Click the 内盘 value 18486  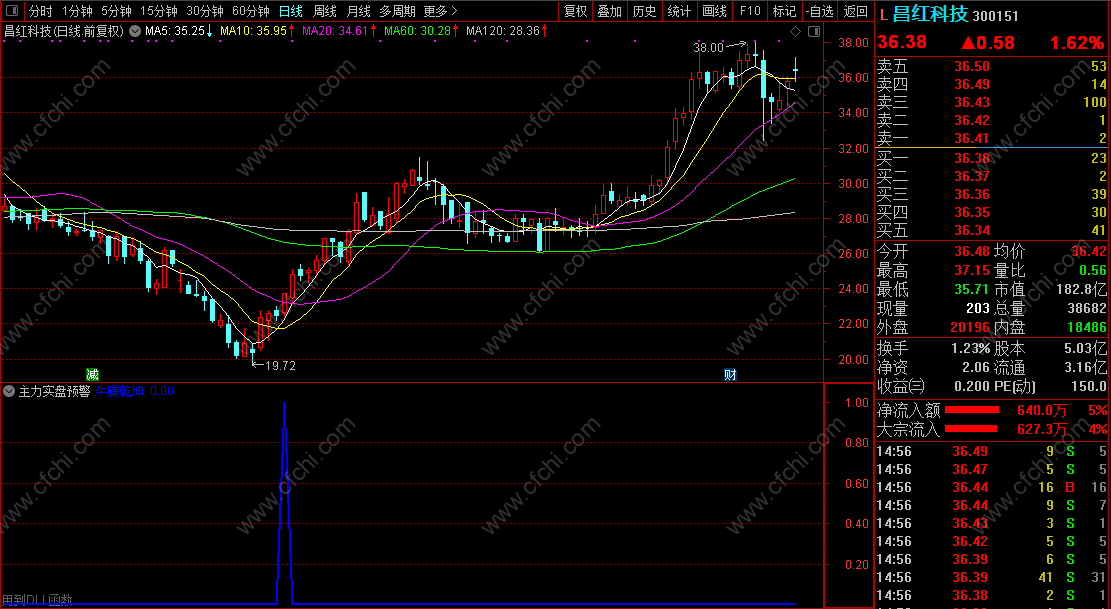click(x=1086, y=327)
